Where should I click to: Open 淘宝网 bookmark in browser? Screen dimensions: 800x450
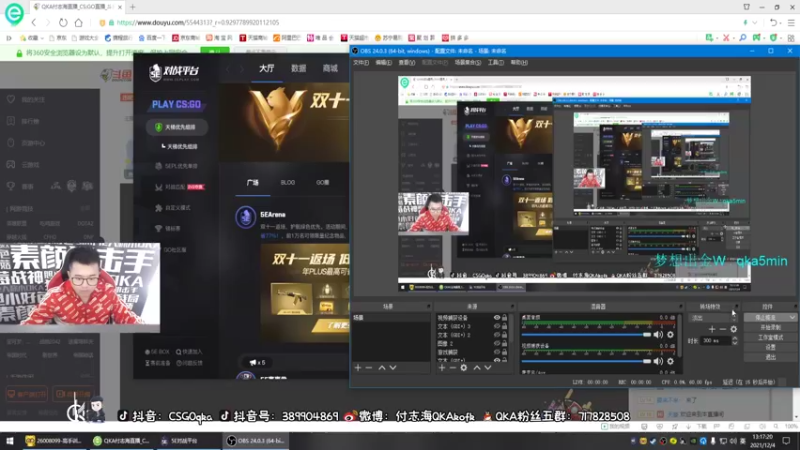(x=219, y=38)
